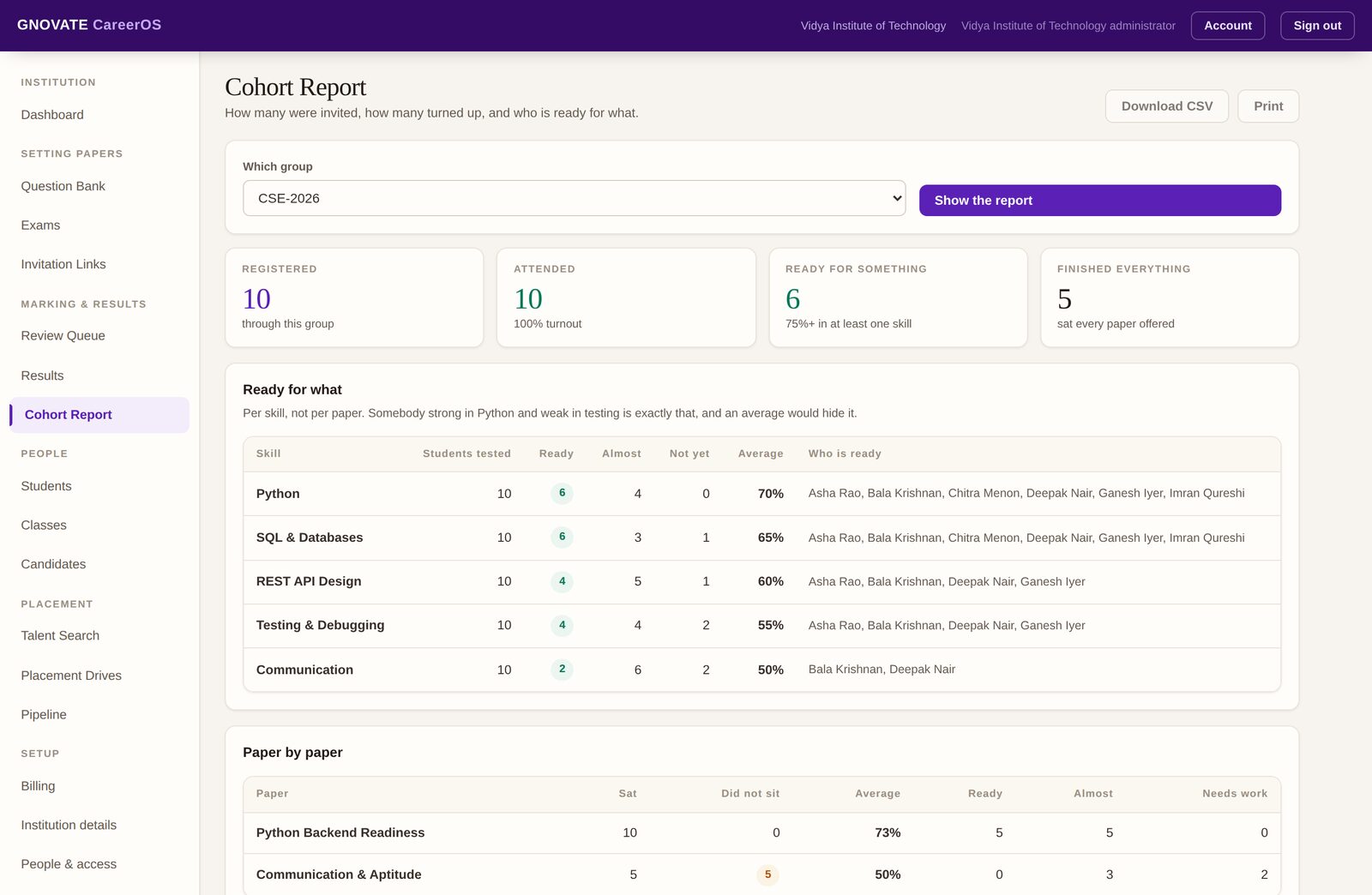Download the report as CSV

tap(1167, 106)
